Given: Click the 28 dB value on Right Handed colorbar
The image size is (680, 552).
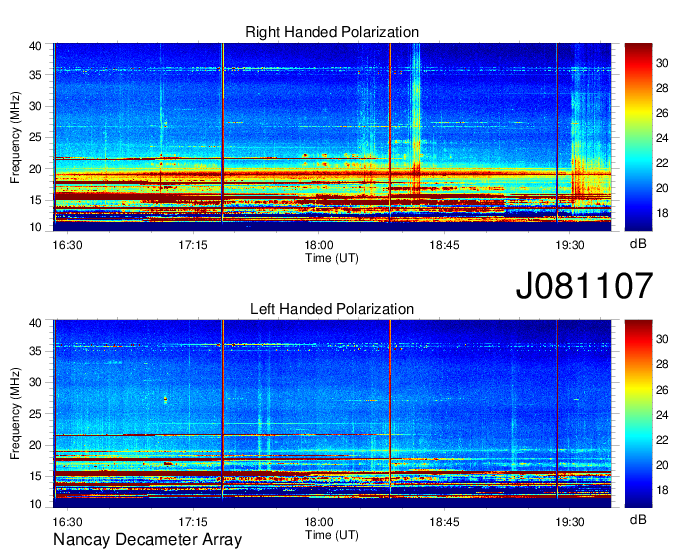Looking at the screenshot, I should [662, 88].
